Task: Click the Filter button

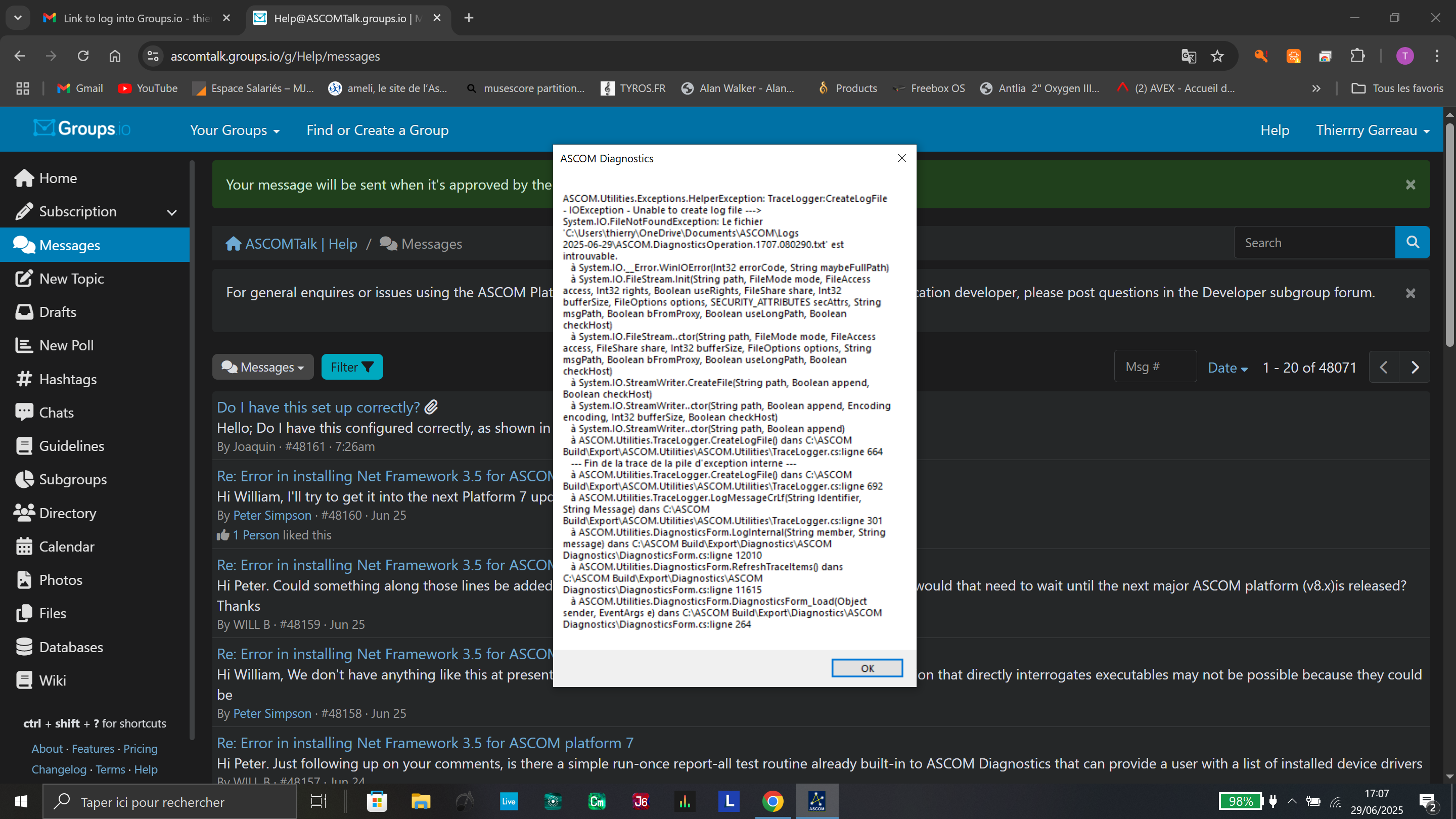Action: pyautogui.click(x=351, y=367)
